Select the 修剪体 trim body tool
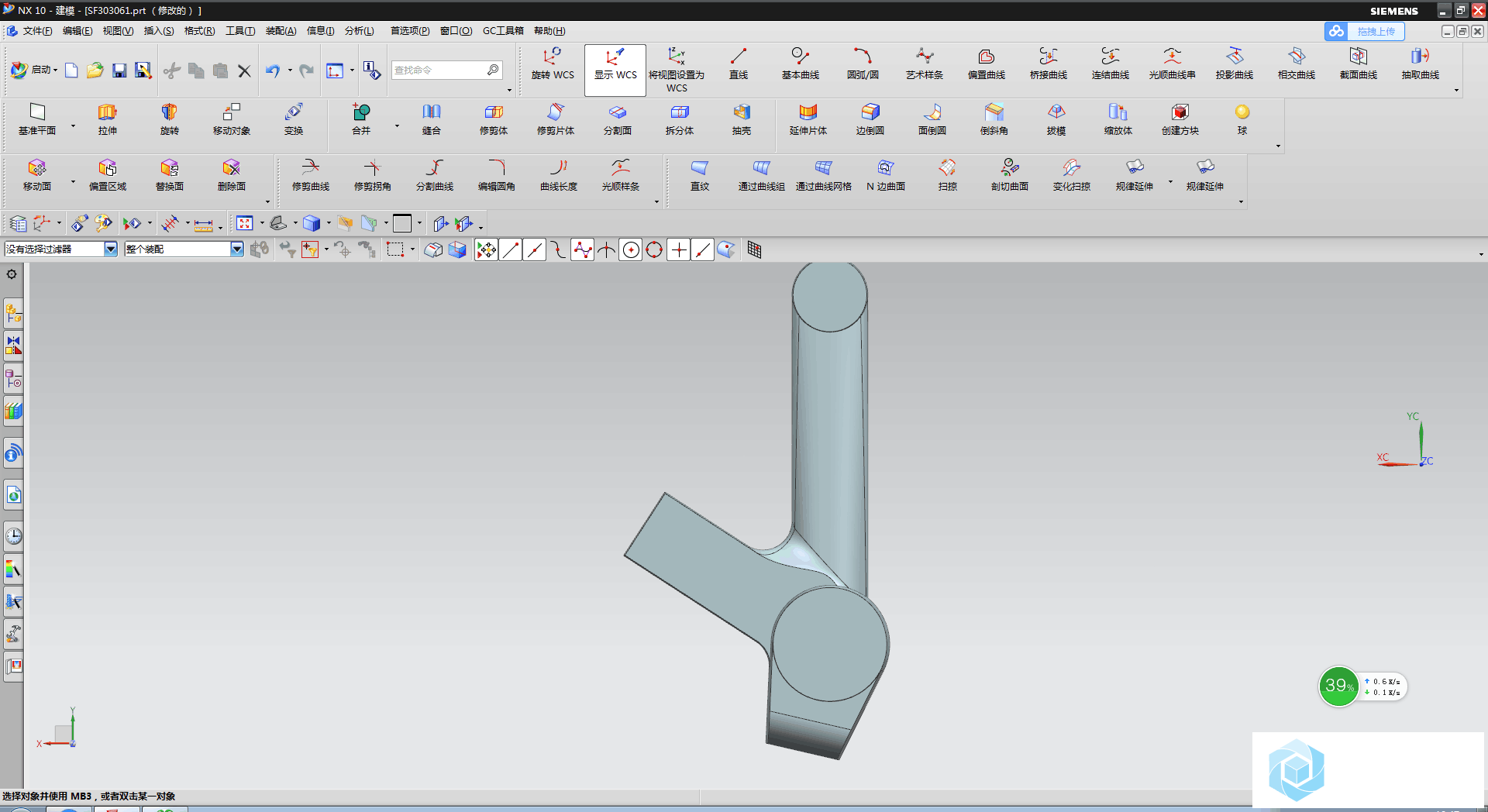Image resolution: width=1488 pixels, height=812 pixels. pyautogui.click(x=494, y=120)
